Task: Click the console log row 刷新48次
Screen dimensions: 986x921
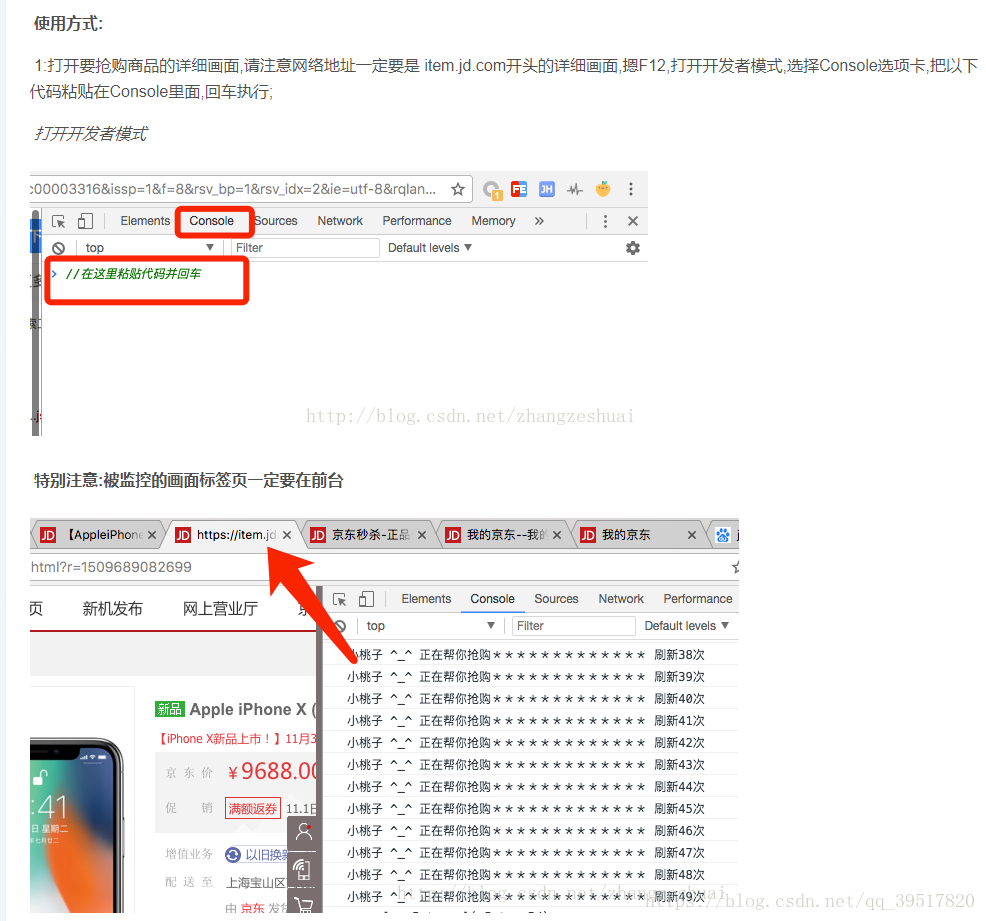Action: (530, 875)
